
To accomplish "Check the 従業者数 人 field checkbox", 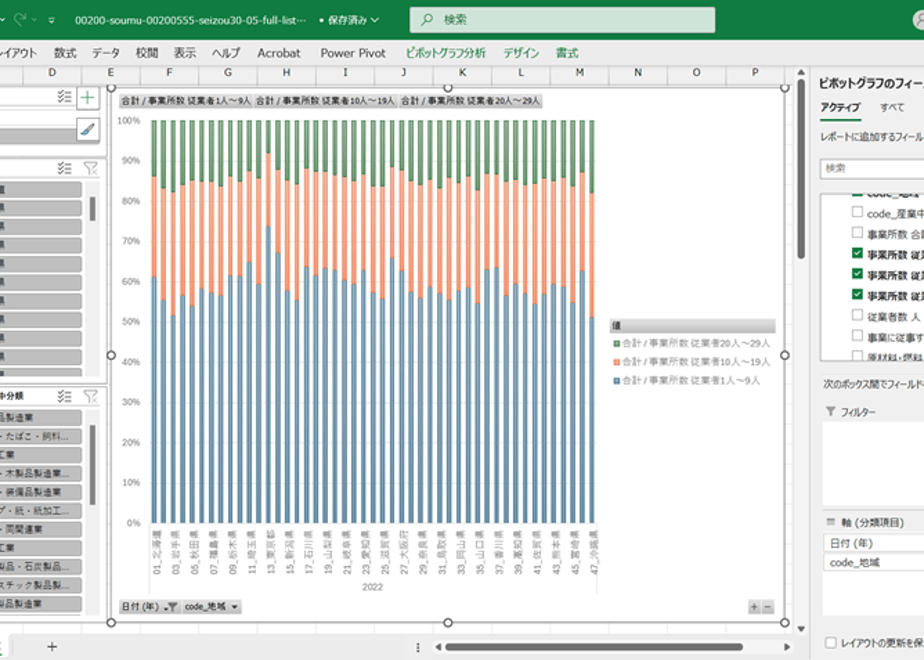I will pyautogui.click(x=857, y=315).
